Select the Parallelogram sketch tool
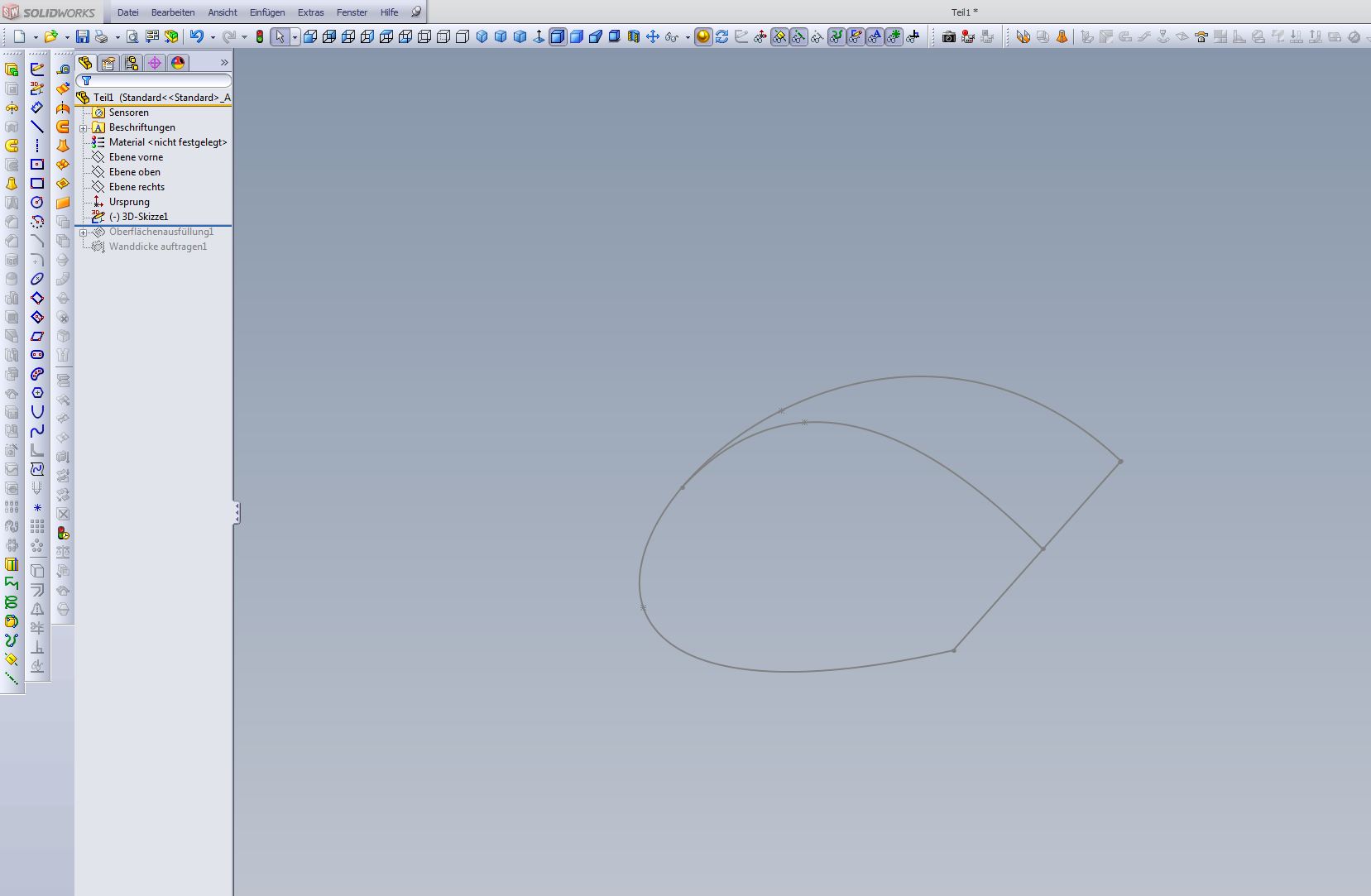This screenshot has height=896, width=1371. point(37,336)
